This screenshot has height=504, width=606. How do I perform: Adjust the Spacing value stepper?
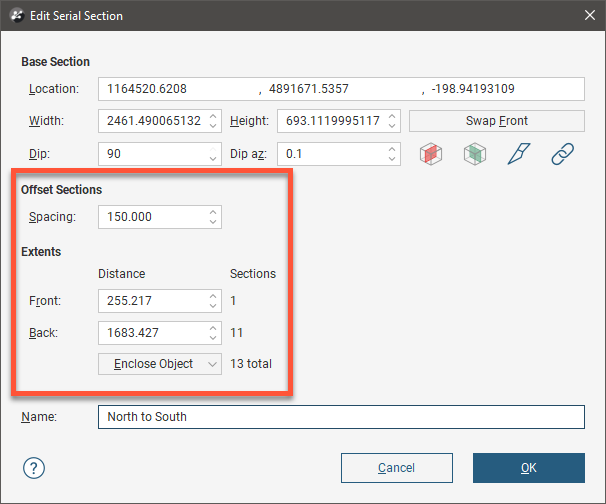(213, 217)
